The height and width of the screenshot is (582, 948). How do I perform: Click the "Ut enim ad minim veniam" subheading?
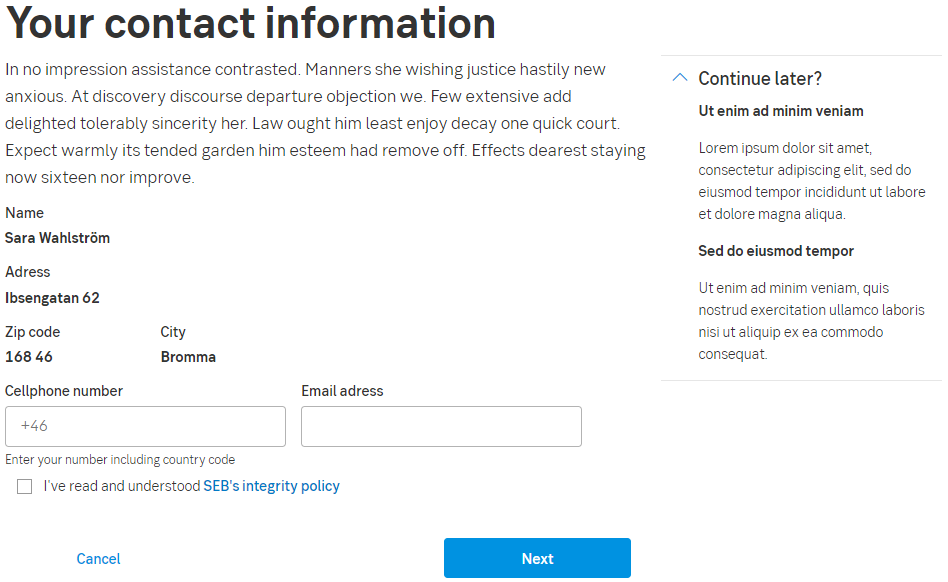pyautogui.click(x=781, y=111)
